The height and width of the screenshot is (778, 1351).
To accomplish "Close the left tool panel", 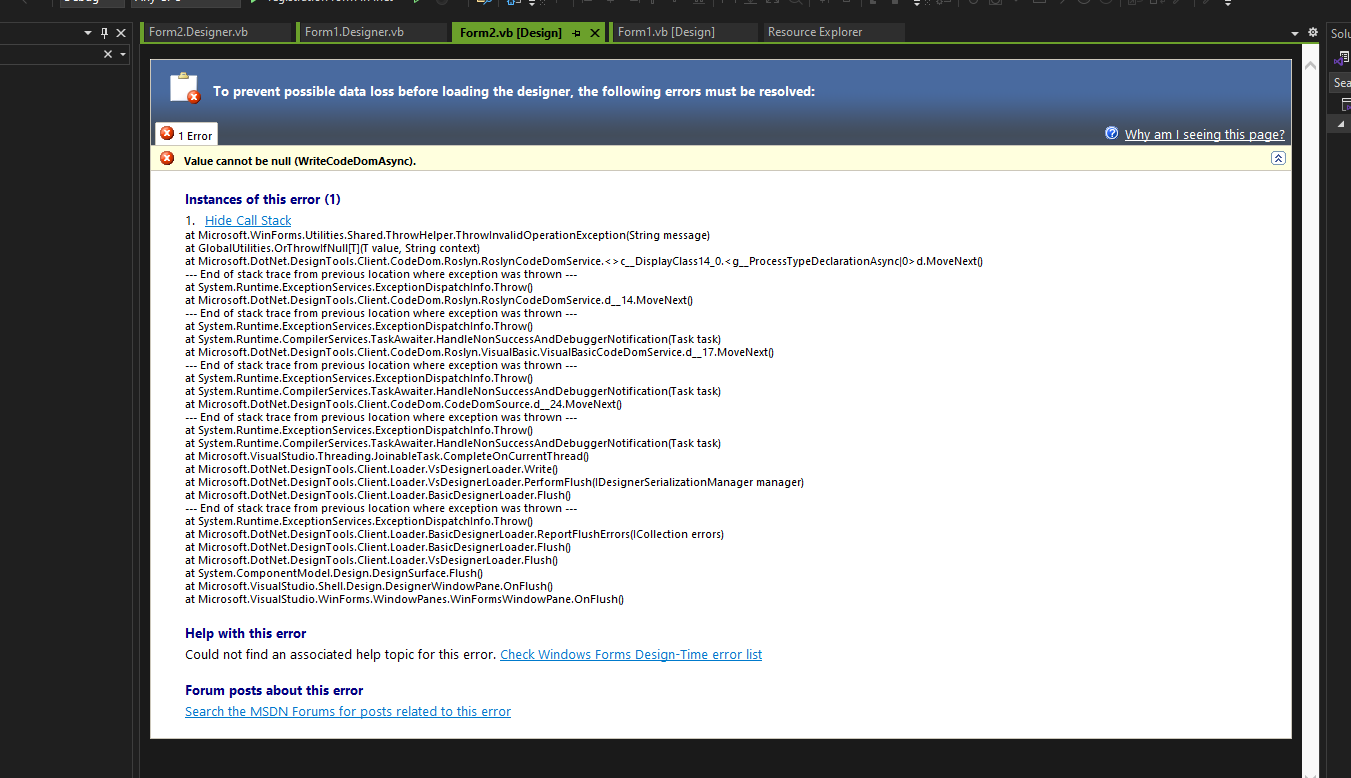I will (x=121, y=33).
